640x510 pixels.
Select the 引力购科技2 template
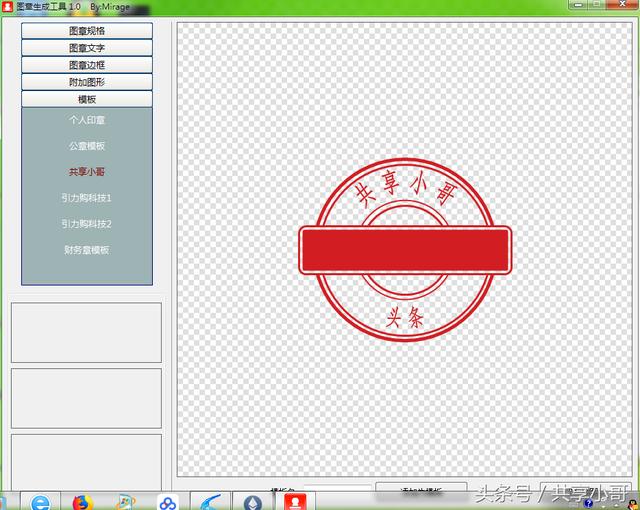(x=87, y=224)
